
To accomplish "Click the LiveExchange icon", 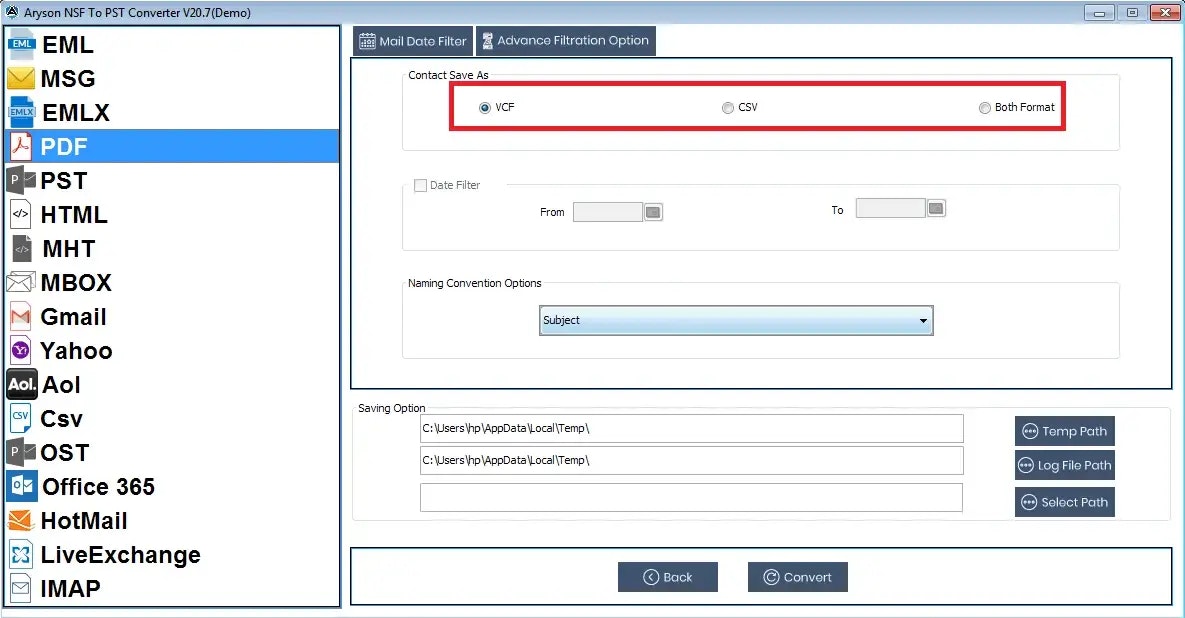I will [x=20, y=555].
